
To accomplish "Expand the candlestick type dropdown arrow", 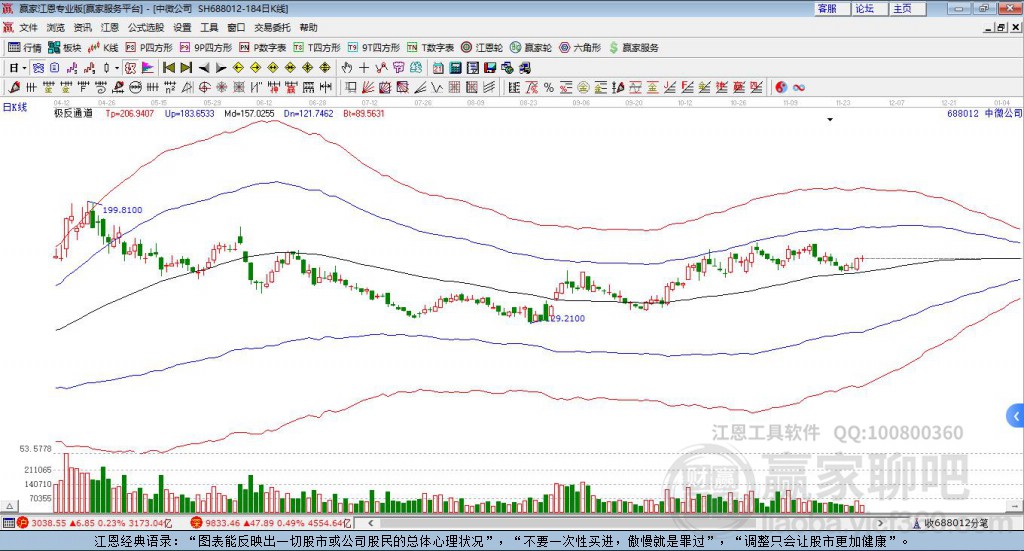I will point(117,68).
